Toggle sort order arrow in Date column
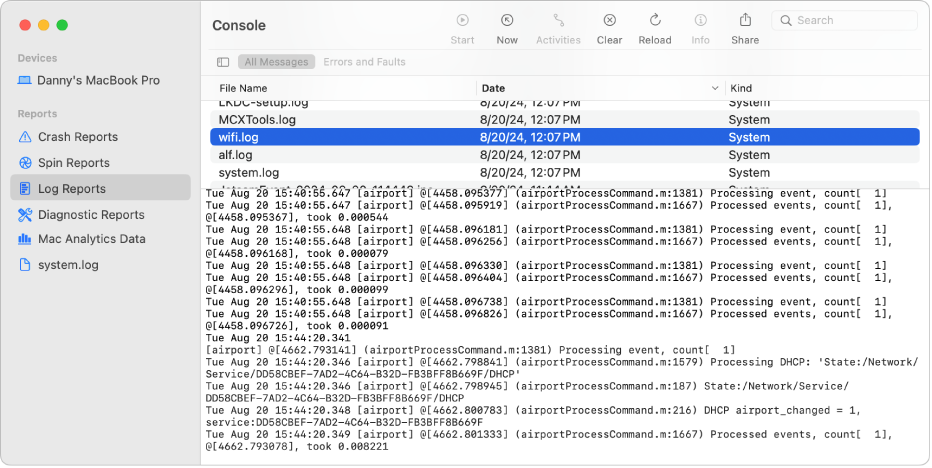Screen dimensions: 932x468 pyautogui.click(x=714, y=88)
